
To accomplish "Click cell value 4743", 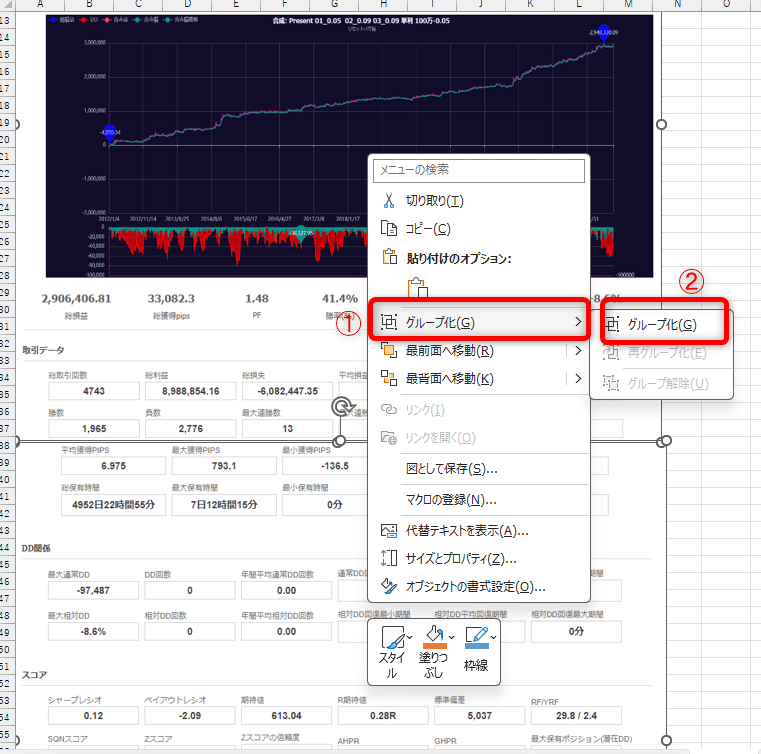I will (94, 391).
